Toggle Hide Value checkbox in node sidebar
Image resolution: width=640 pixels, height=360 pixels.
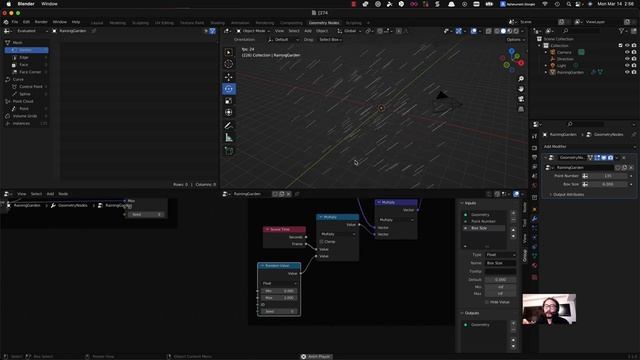pyautogui.click(x=487, y=302)
